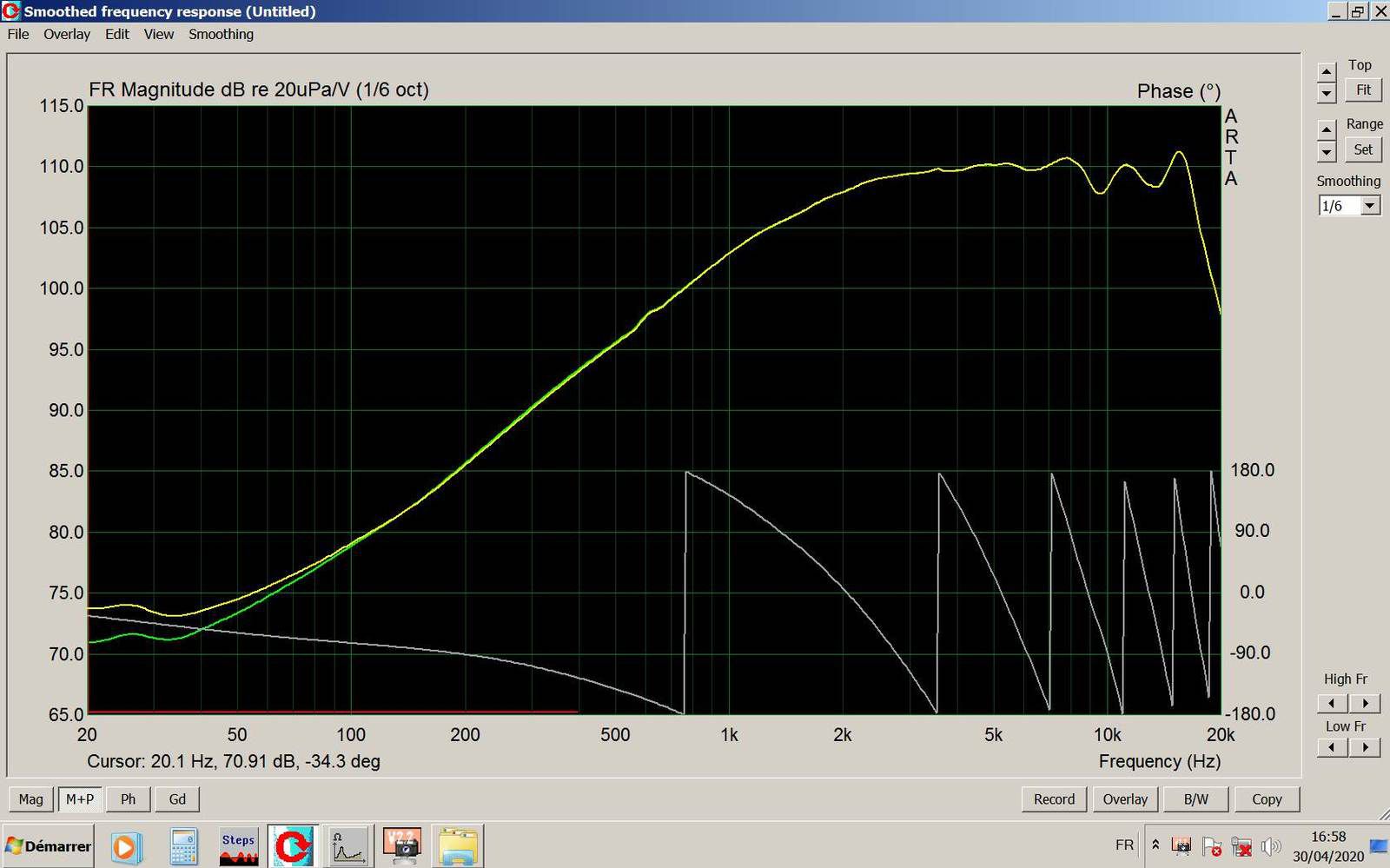Click the Phase (°) axis label
Viewport: 1390px width, 868px height.
(x=1179, y=91)
